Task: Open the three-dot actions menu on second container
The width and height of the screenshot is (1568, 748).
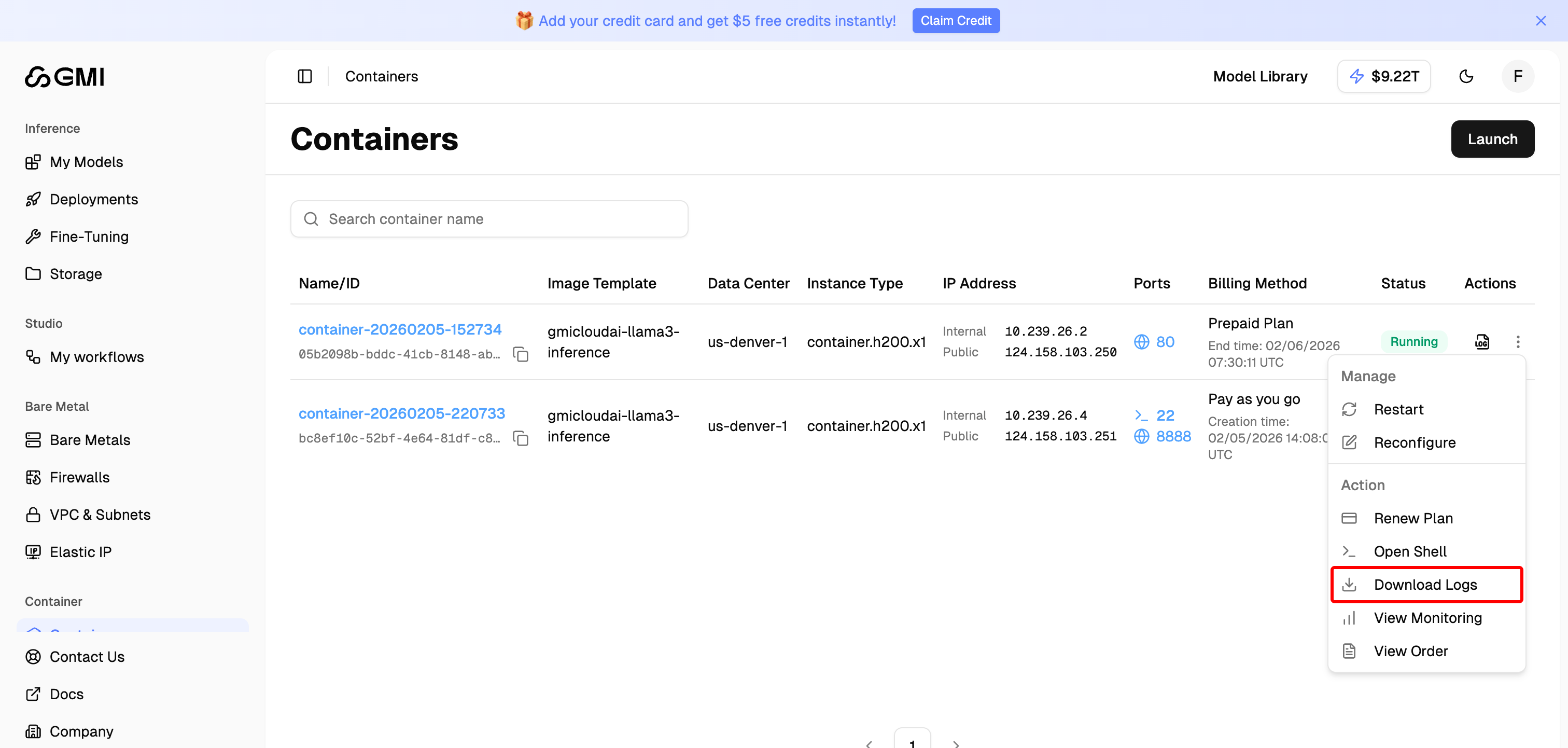Action: tap(1519, 426)
